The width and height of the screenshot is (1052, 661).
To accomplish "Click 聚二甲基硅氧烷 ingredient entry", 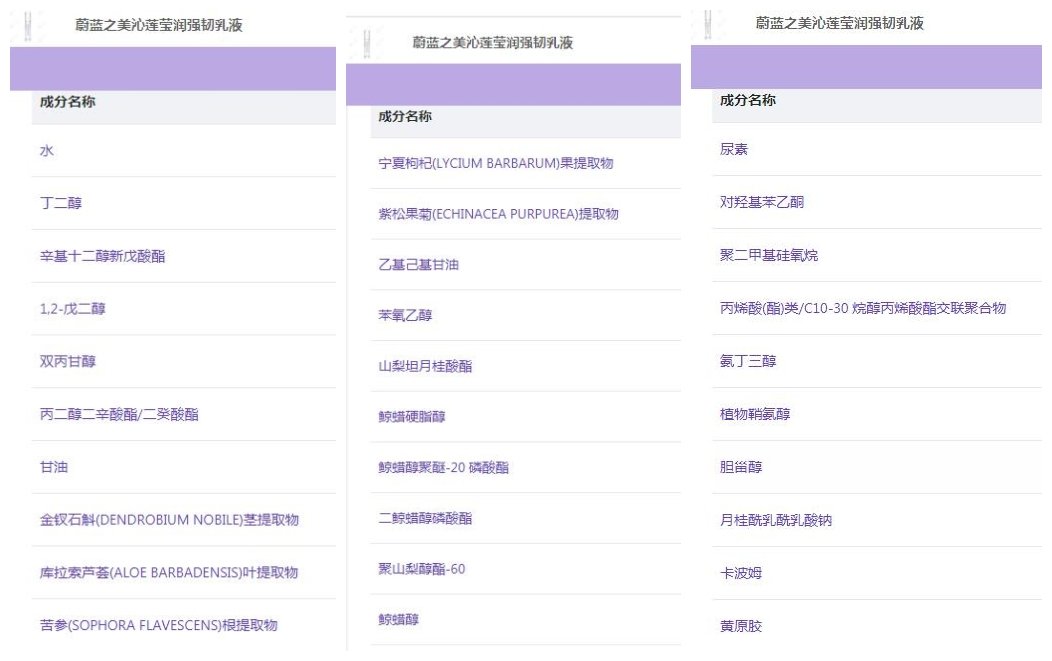I will (x=769, y=255).
